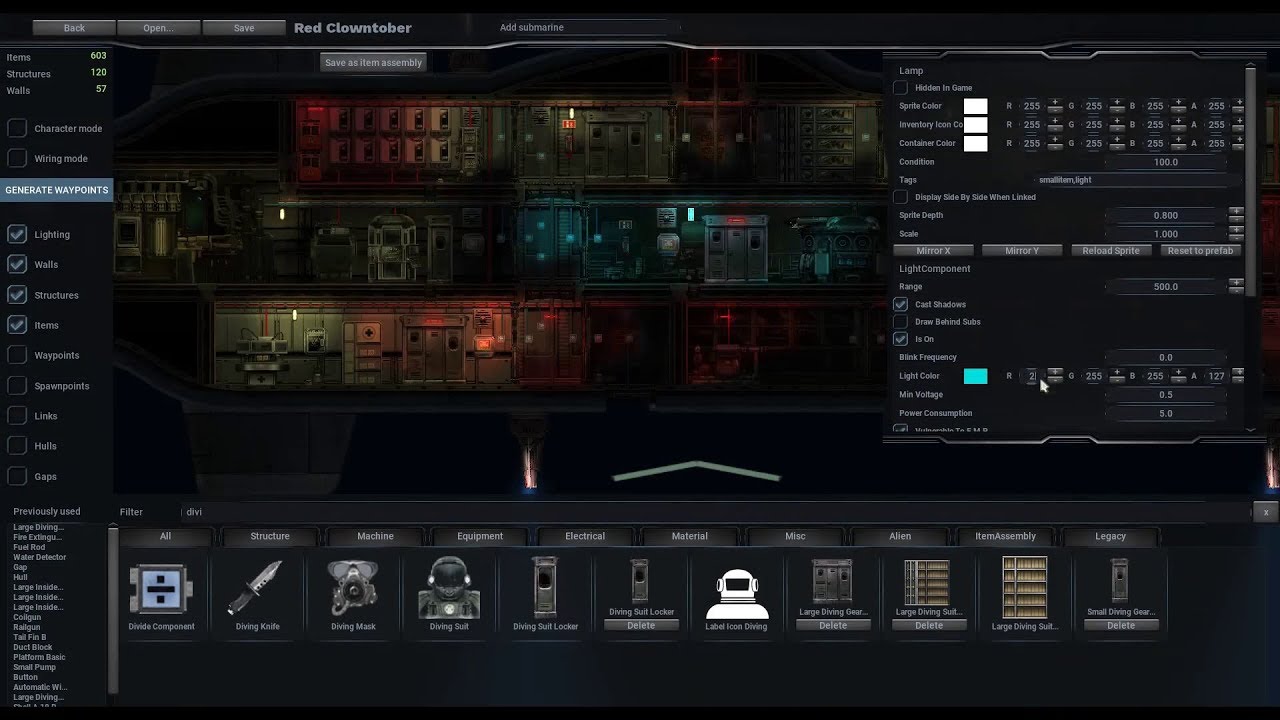Increase Light Color alpha value
This screenshot has width=1280, height=720.
tap(1238, 372)
